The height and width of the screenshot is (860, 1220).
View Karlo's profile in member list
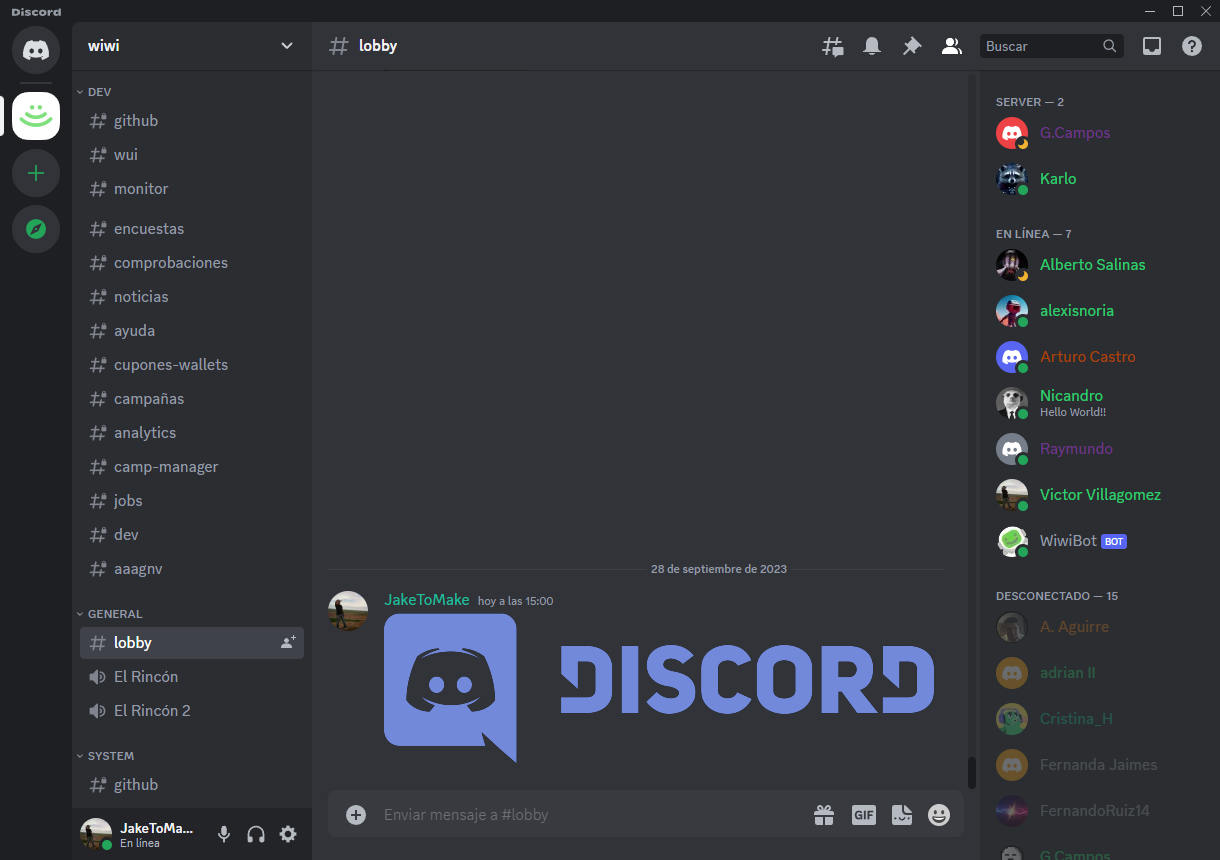click(x=1098, y=179)
